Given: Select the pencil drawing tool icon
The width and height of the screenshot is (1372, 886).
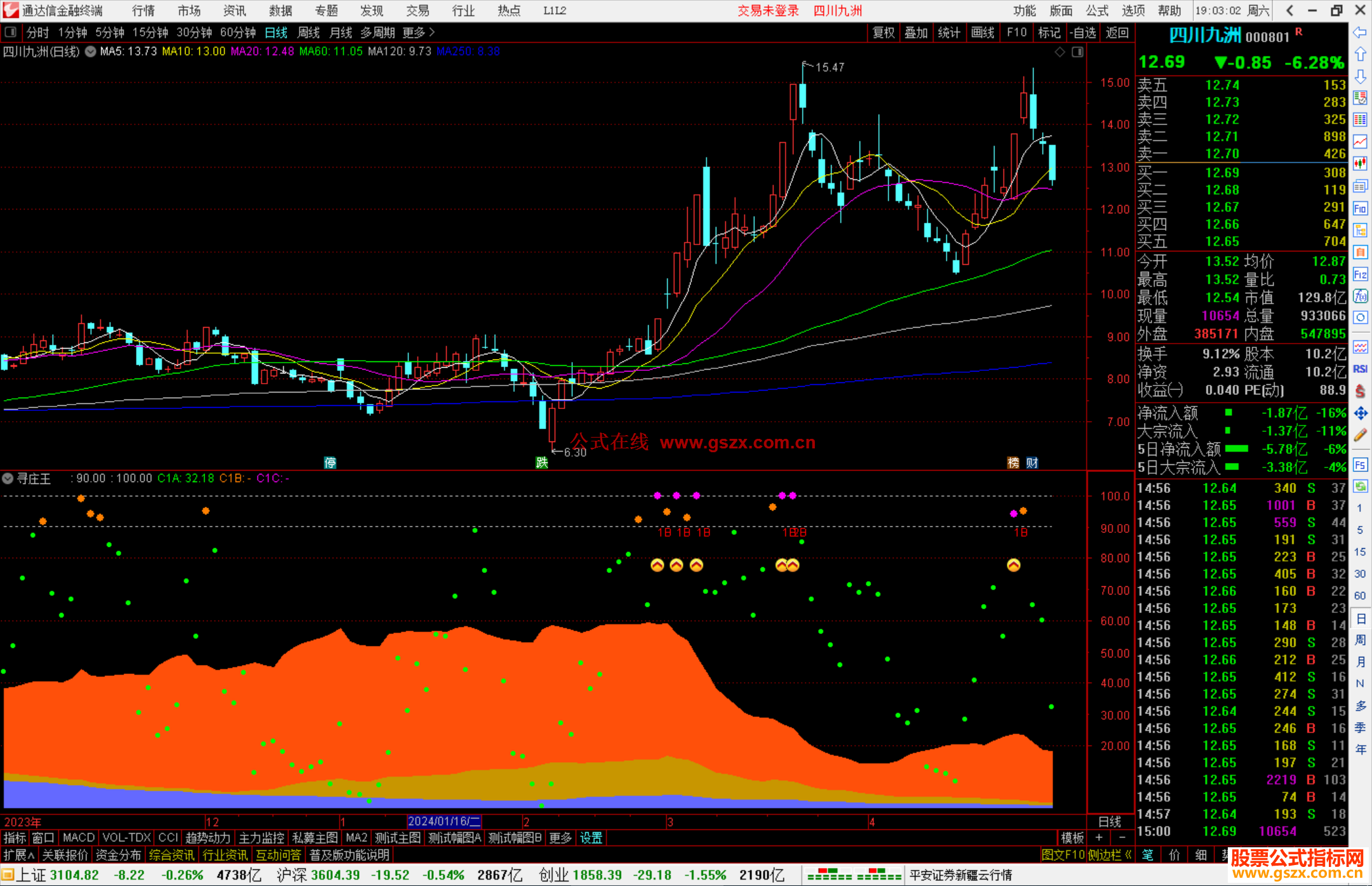Looking at the screenshot, I should click(1360, 435).
